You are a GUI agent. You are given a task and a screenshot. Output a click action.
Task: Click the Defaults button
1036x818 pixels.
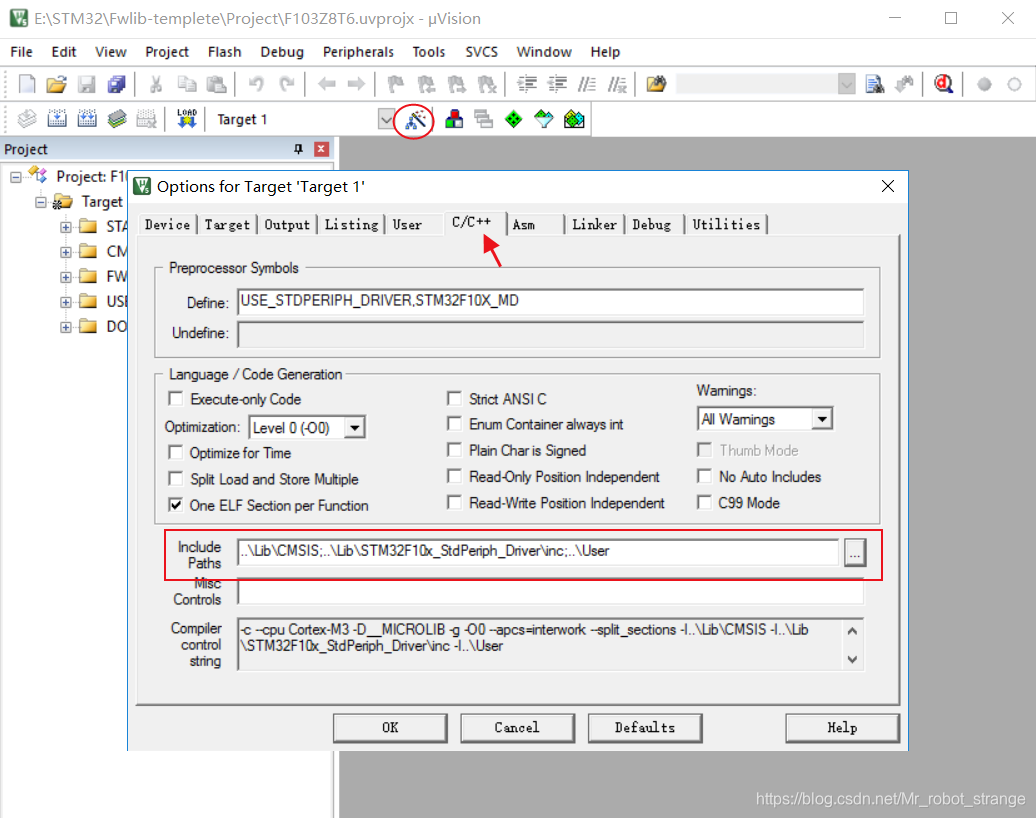pyautogui.click(x=645, y=727)
